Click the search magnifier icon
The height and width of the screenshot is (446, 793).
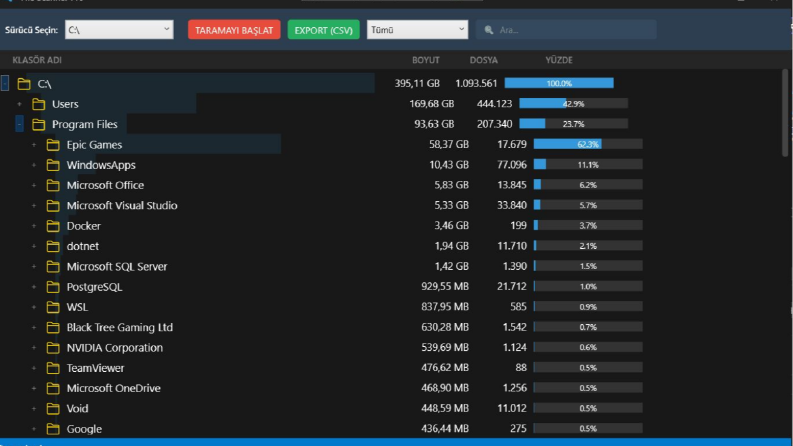(489, 30)
